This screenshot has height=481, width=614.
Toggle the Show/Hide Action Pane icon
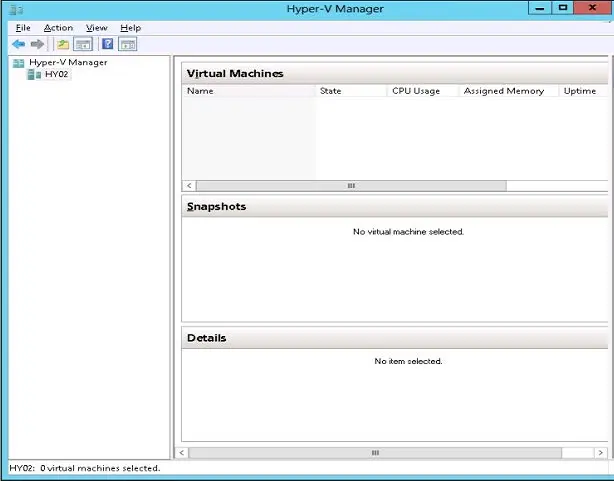(x=127, y=44)
